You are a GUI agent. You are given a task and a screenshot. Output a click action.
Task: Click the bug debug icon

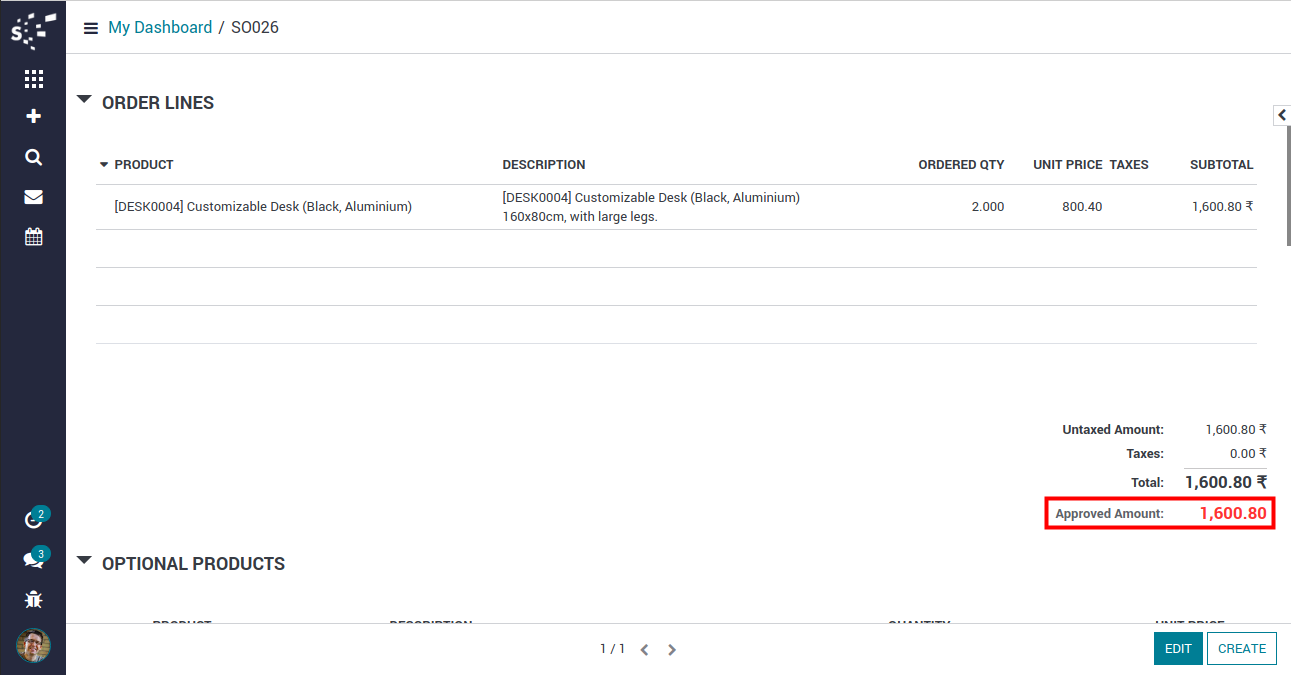[33, 600]
